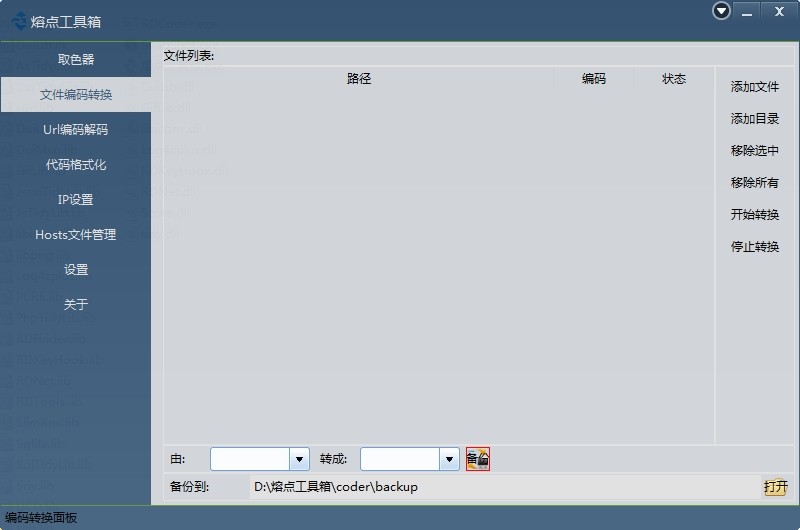This screenshot has height=530, width=800.
Task: Select the 文件编码转换 sidebar tab
Action: [76, 95]
